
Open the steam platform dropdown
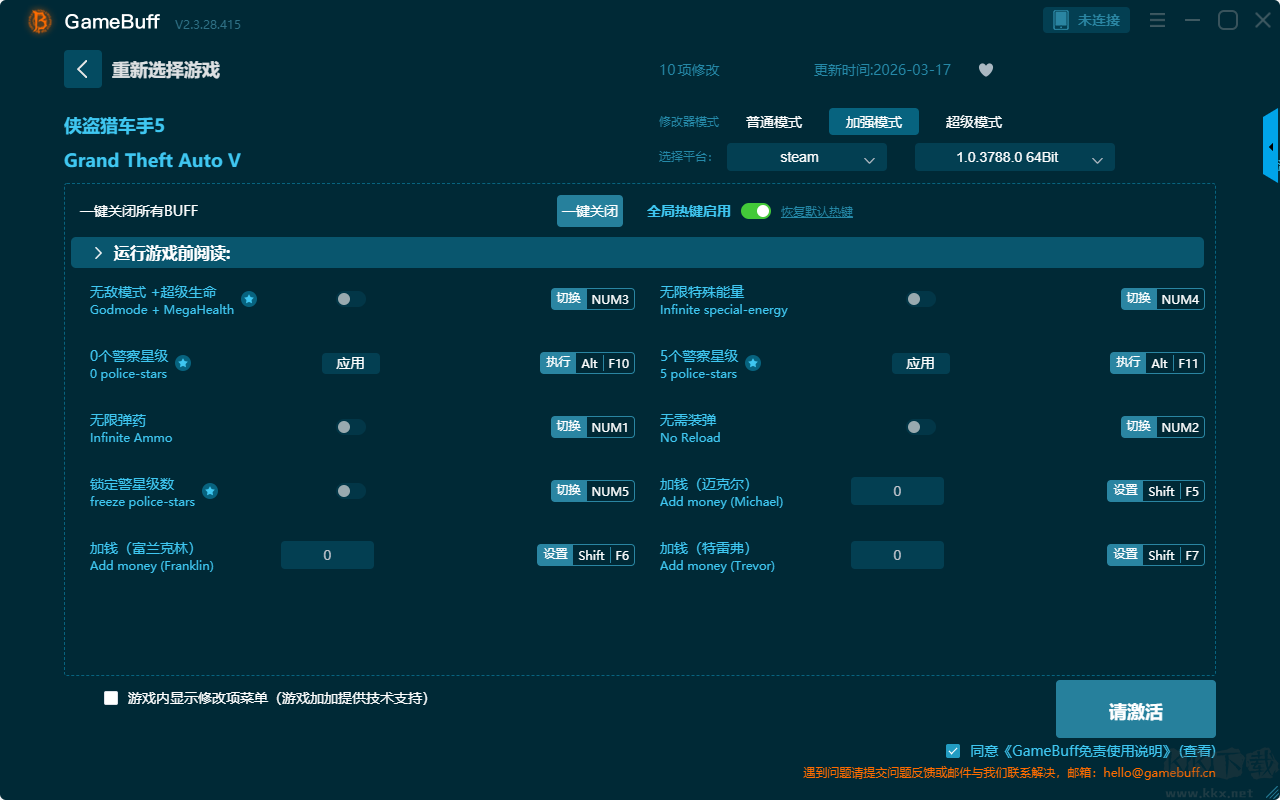pyautogui.click(x=807, y=157)
